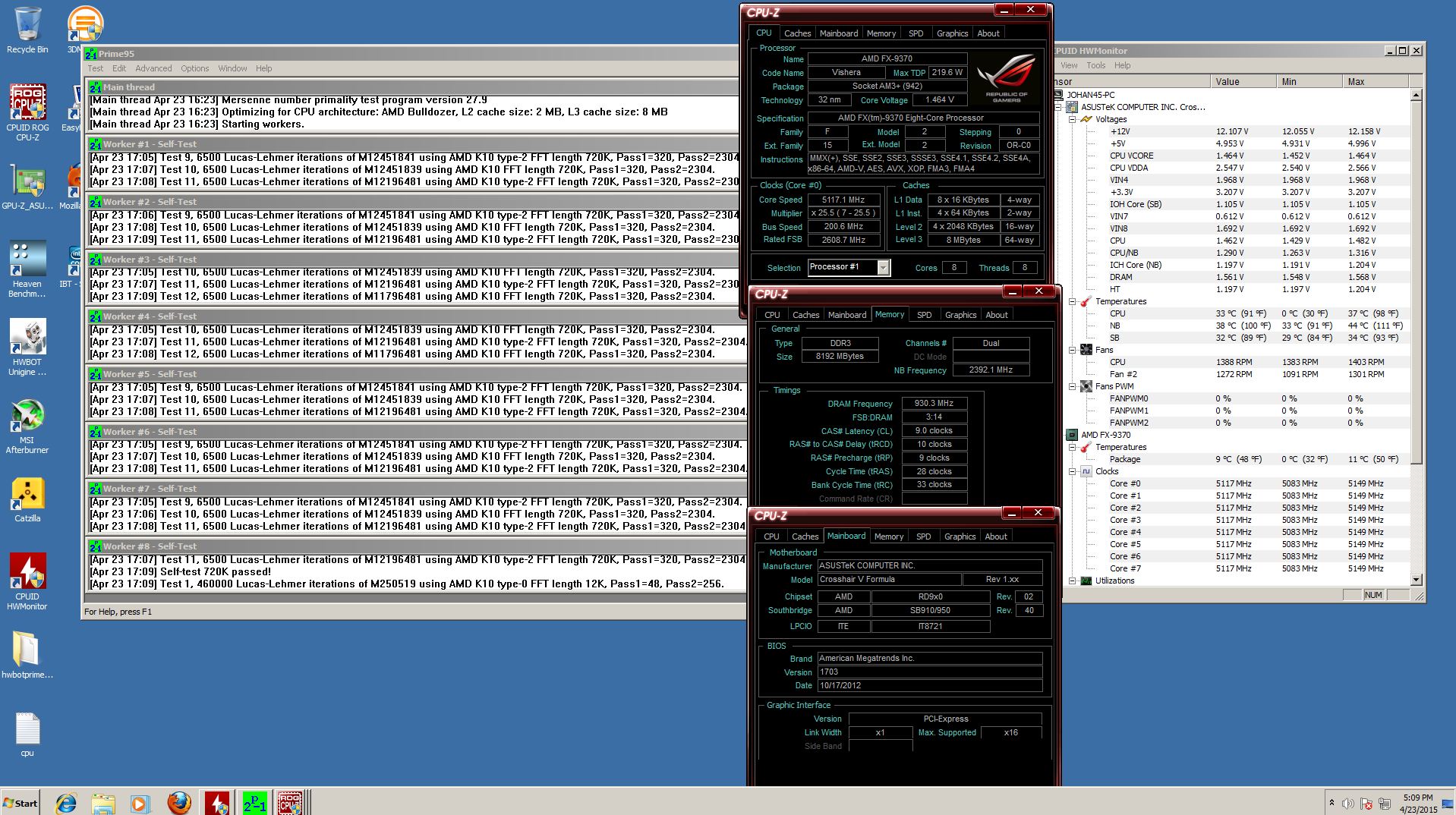Screen dimensions: 1456x815
Task: Switch to SPD tab in top CPU-Z window
Action: [916, 33]
